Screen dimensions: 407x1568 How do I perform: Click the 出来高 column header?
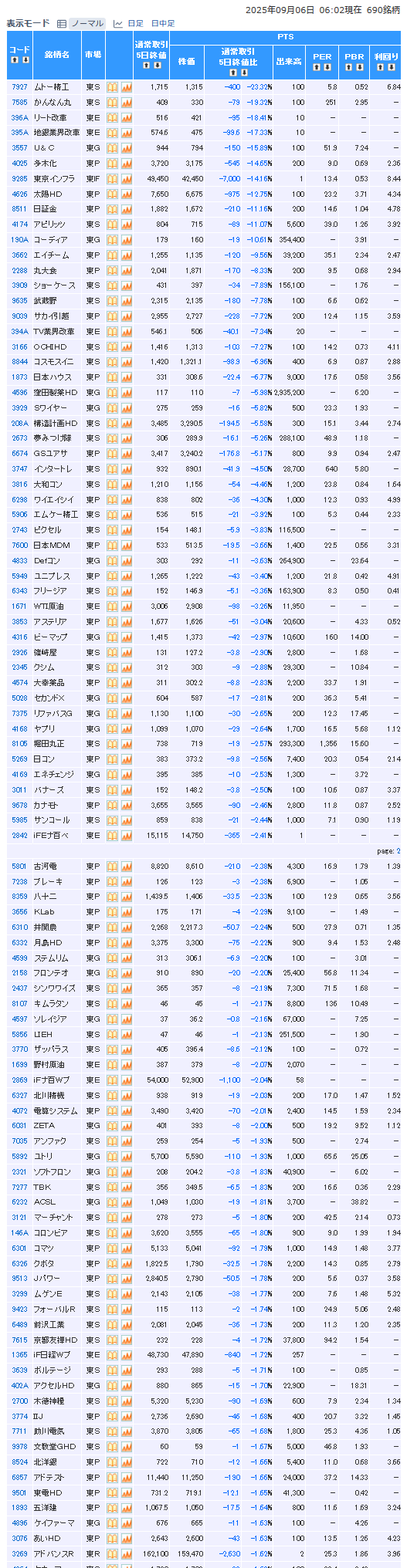[x=289, y=62]
